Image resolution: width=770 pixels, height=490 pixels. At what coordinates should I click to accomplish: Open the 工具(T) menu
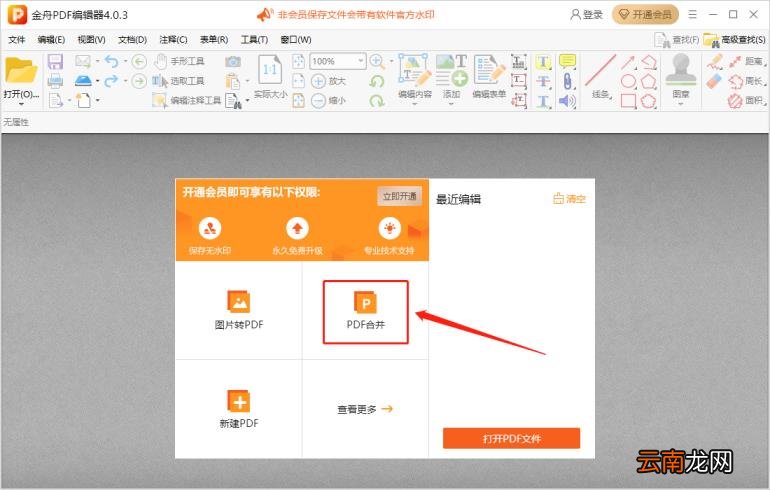pyautogui.click(x=254, y=40)
